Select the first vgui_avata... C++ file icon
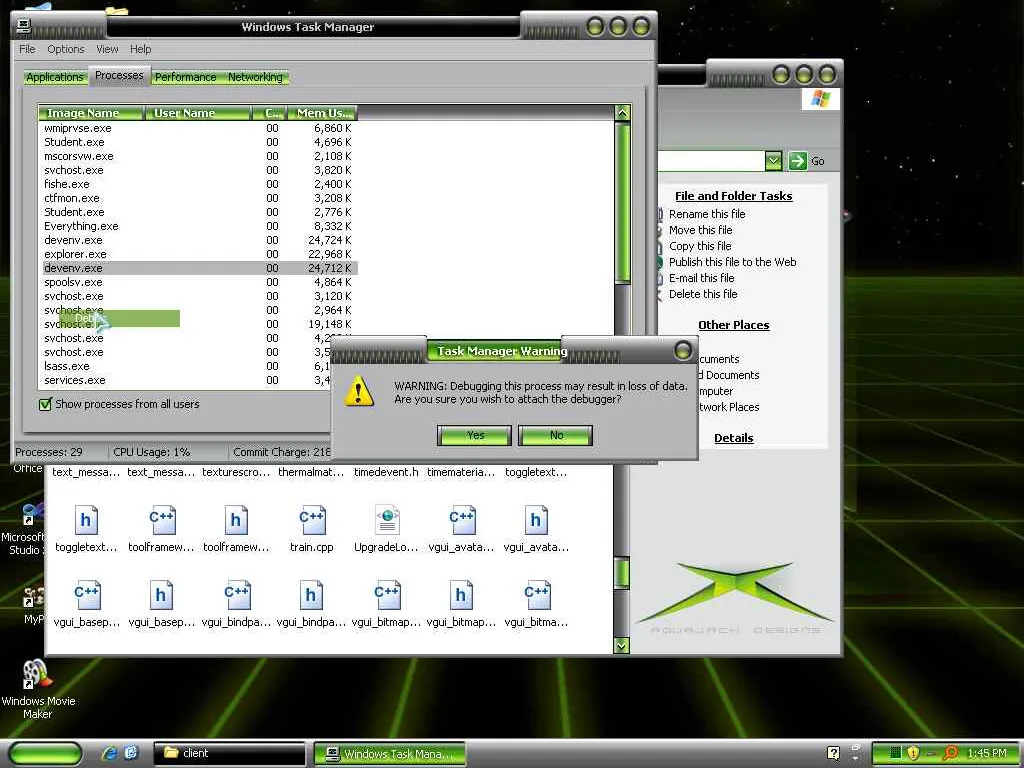1024x768 pixels. (x=462, y=520)
